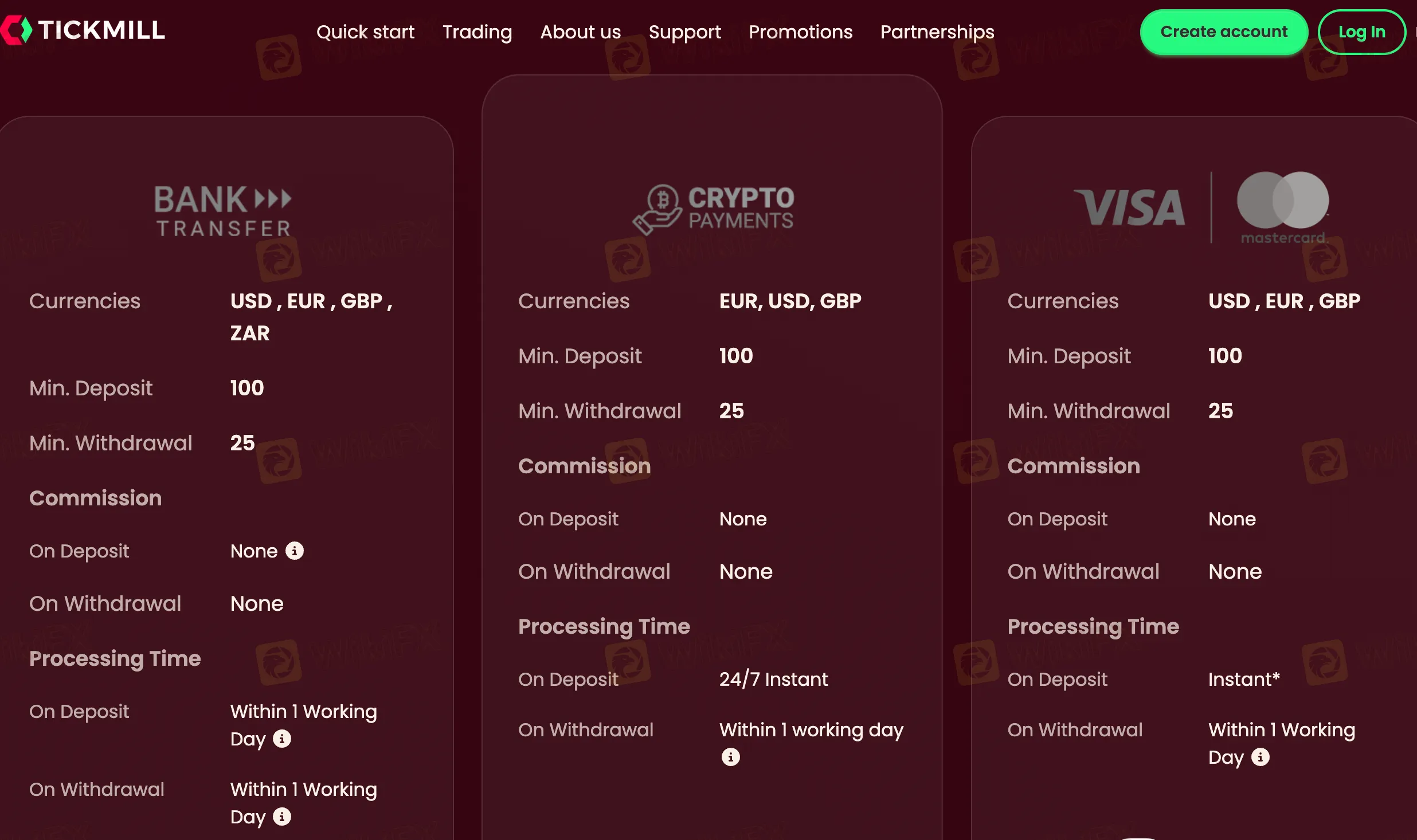Navigate to Partnerships
The image size is (1417, 840).
pyautogui.click(x=937, y=32)
